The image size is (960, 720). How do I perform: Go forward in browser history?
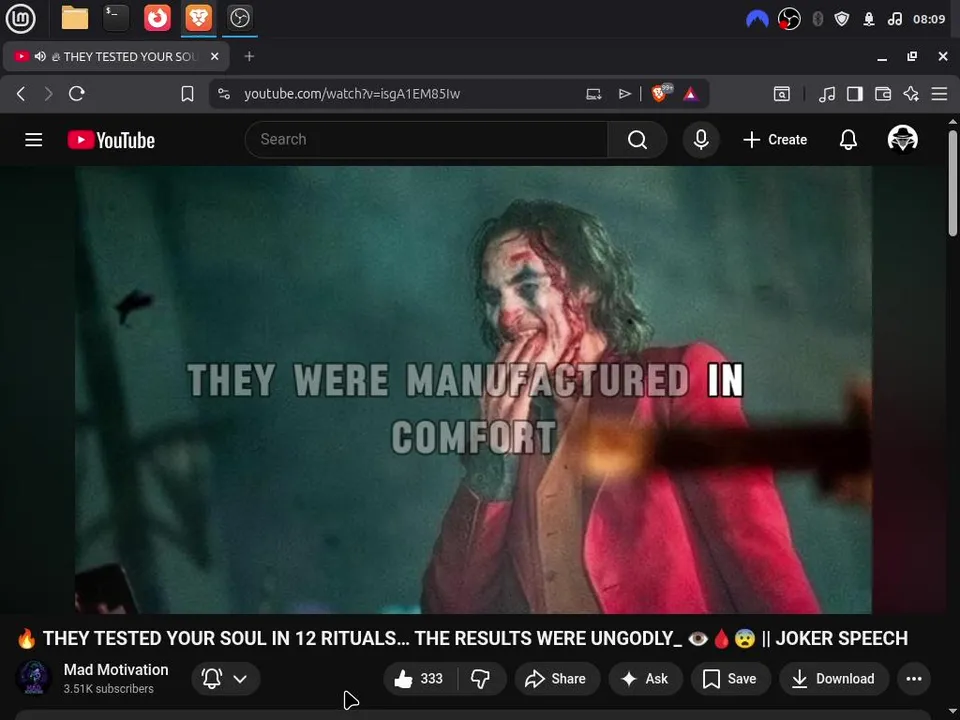[48, 94]
